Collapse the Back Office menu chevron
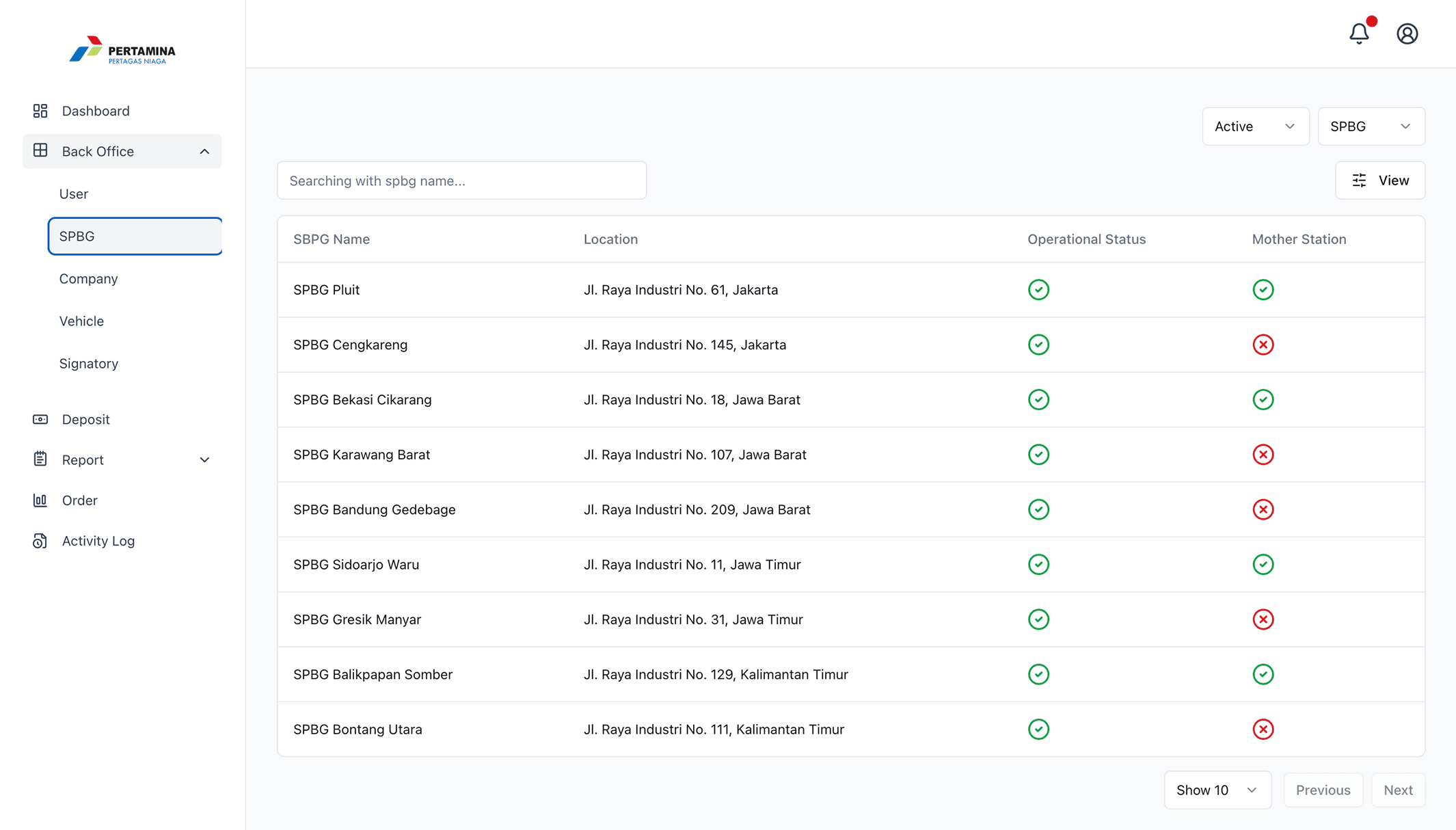Screen dimensions: 1456x830 (204, 151)
